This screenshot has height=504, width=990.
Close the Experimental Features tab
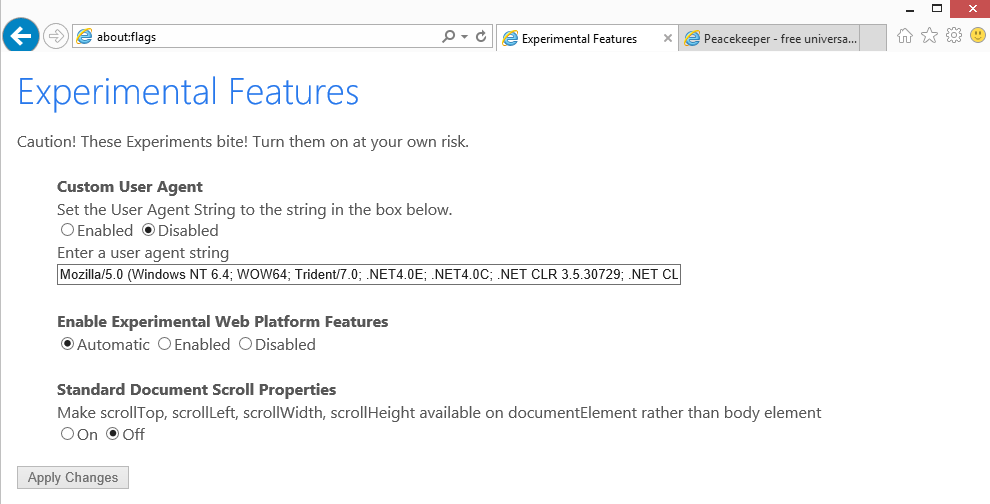667,39
